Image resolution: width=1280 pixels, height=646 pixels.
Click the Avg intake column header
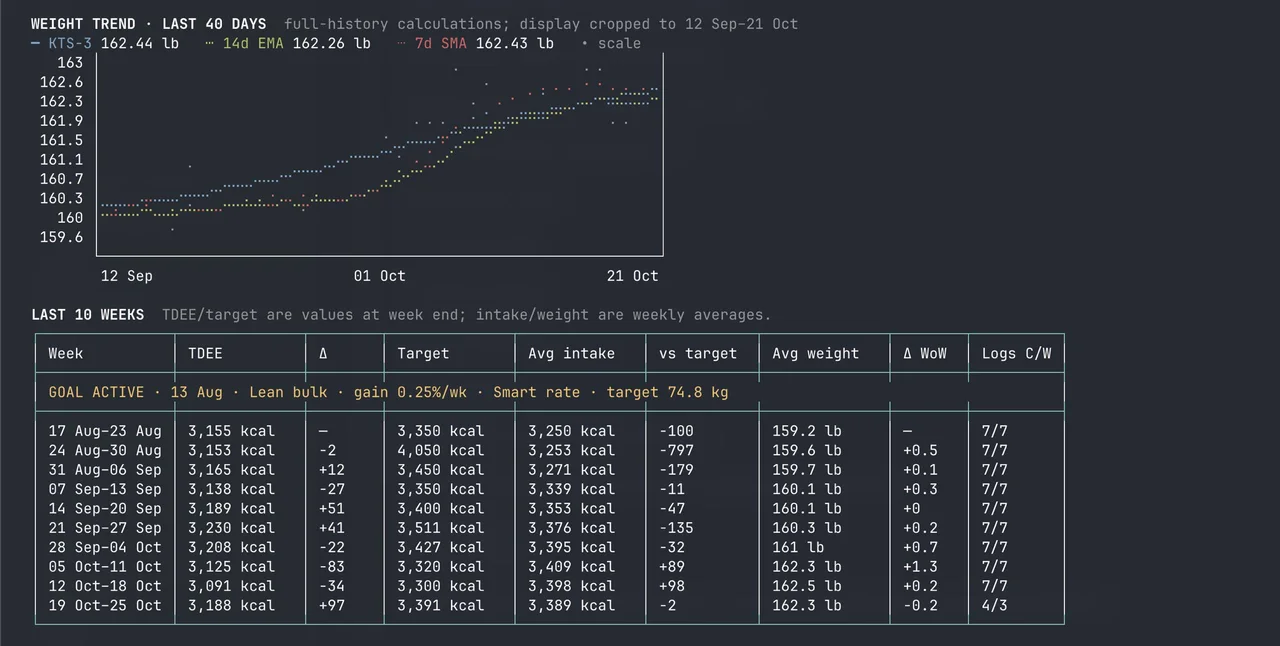tap(572, 353)
